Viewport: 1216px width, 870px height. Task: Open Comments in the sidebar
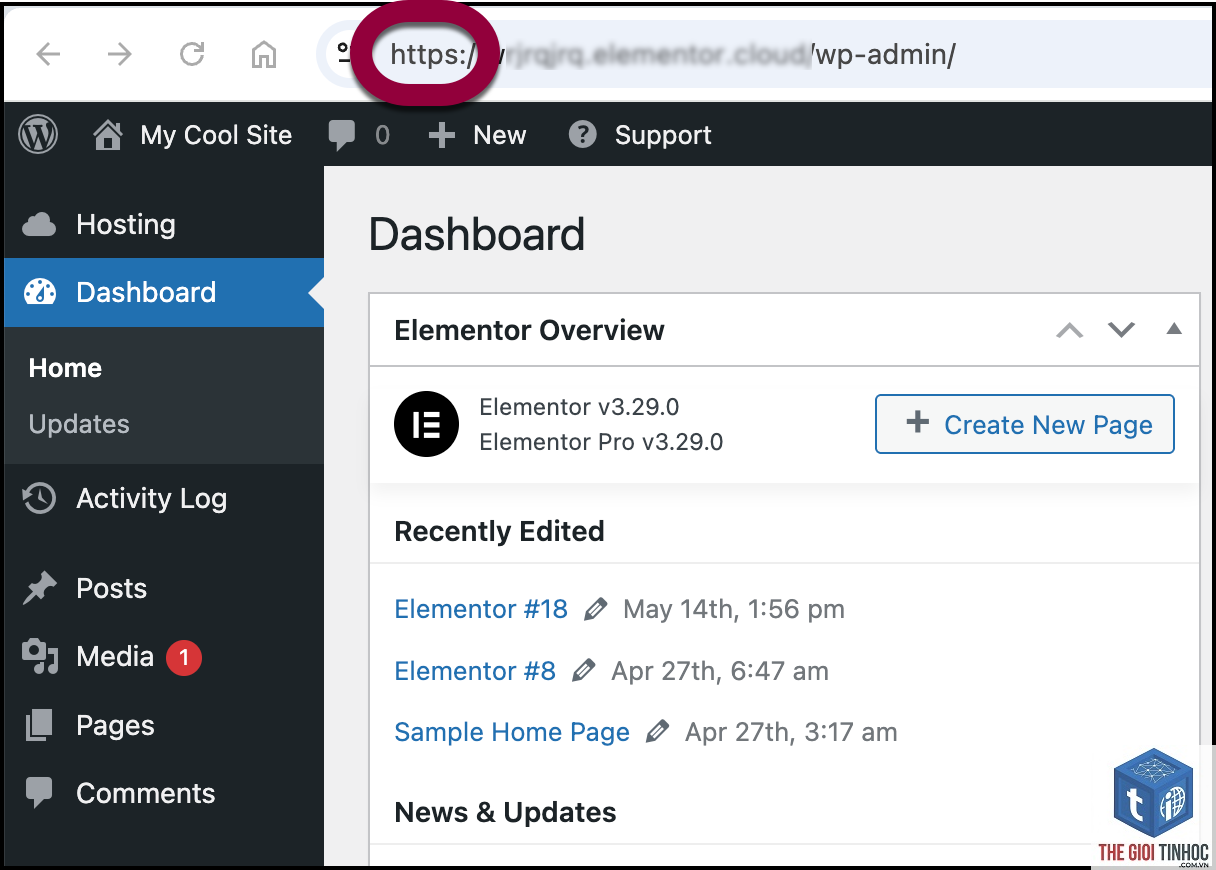(162, 793)
